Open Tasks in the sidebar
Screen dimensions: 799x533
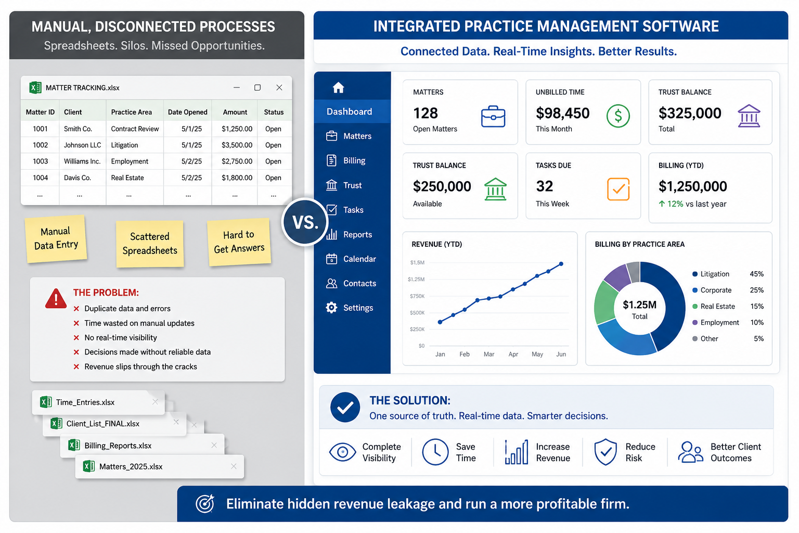click(x=353, y=210)
